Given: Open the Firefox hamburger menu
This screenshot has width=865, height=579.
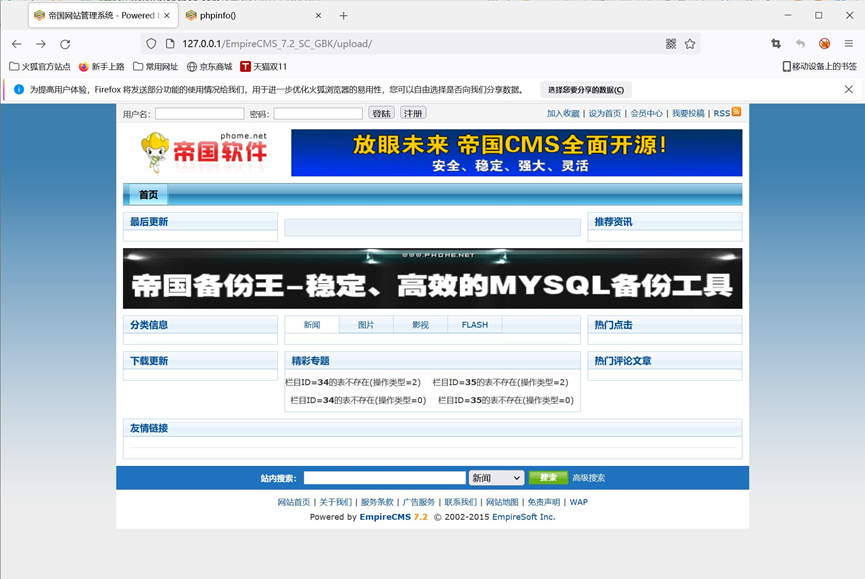Looking at the screenshot, I should [x=849, y=44].
